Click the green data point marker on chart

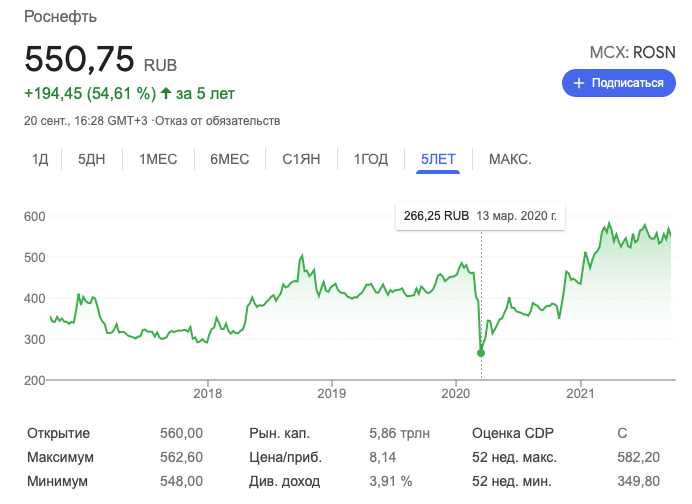click(481, 353)
